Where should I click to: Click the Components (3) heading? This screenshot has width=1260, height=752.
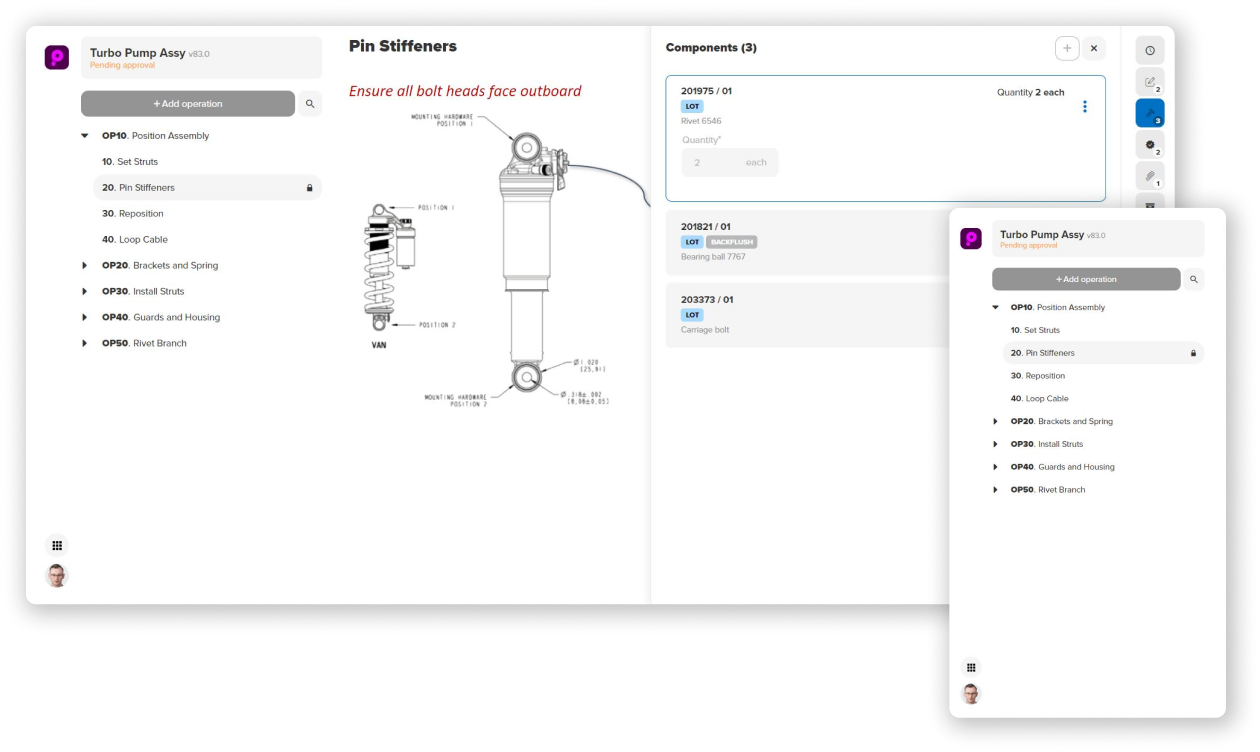pos(711,48)
